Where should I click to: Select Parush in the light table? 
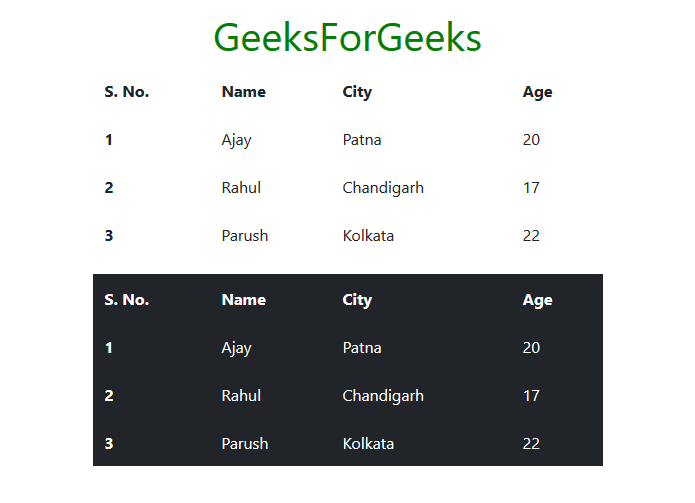click(244, 236)
